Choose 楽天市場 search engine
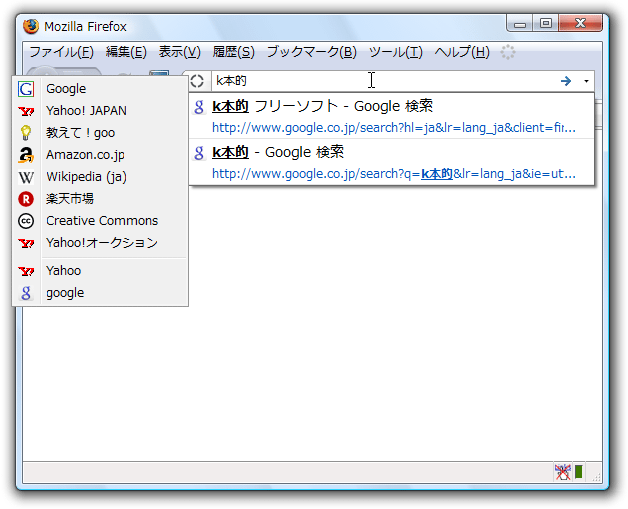This screenshot has height=509, width=628. tap(100, 199)
